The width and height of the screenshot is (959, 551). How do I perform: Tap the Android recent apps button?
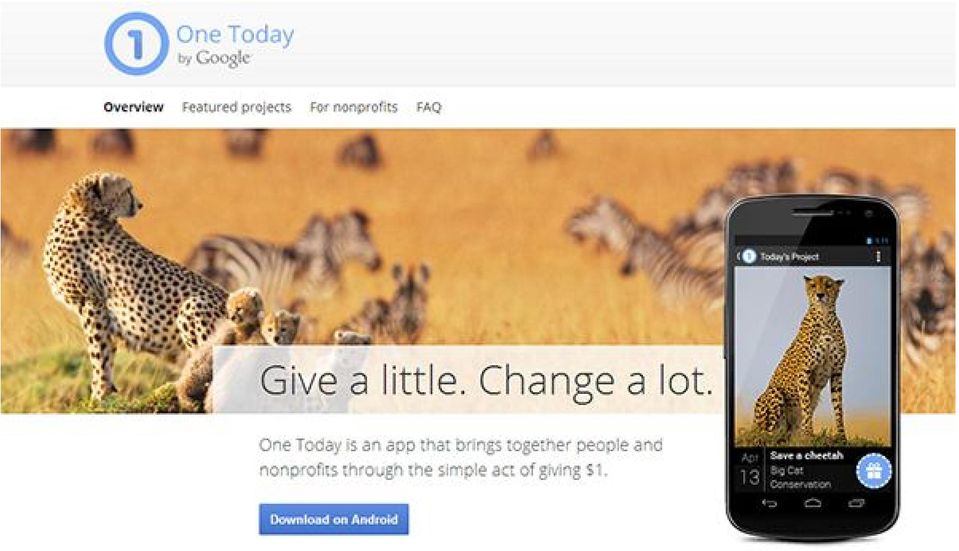856,503
